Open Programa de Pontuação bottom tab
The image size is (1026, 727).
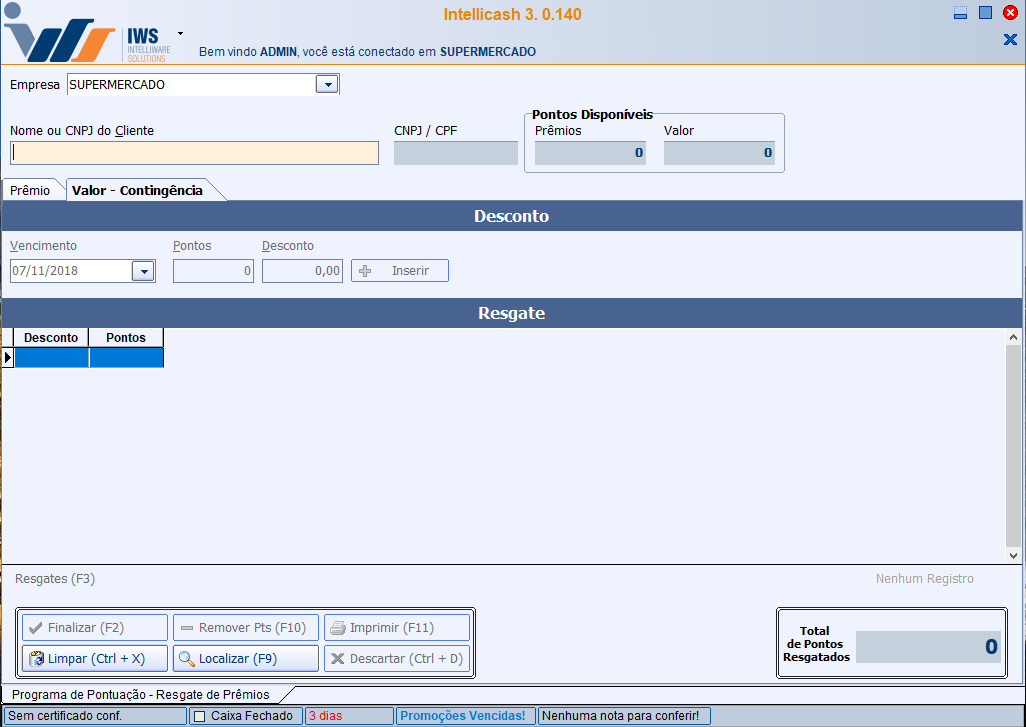click(x=140, y=694)
